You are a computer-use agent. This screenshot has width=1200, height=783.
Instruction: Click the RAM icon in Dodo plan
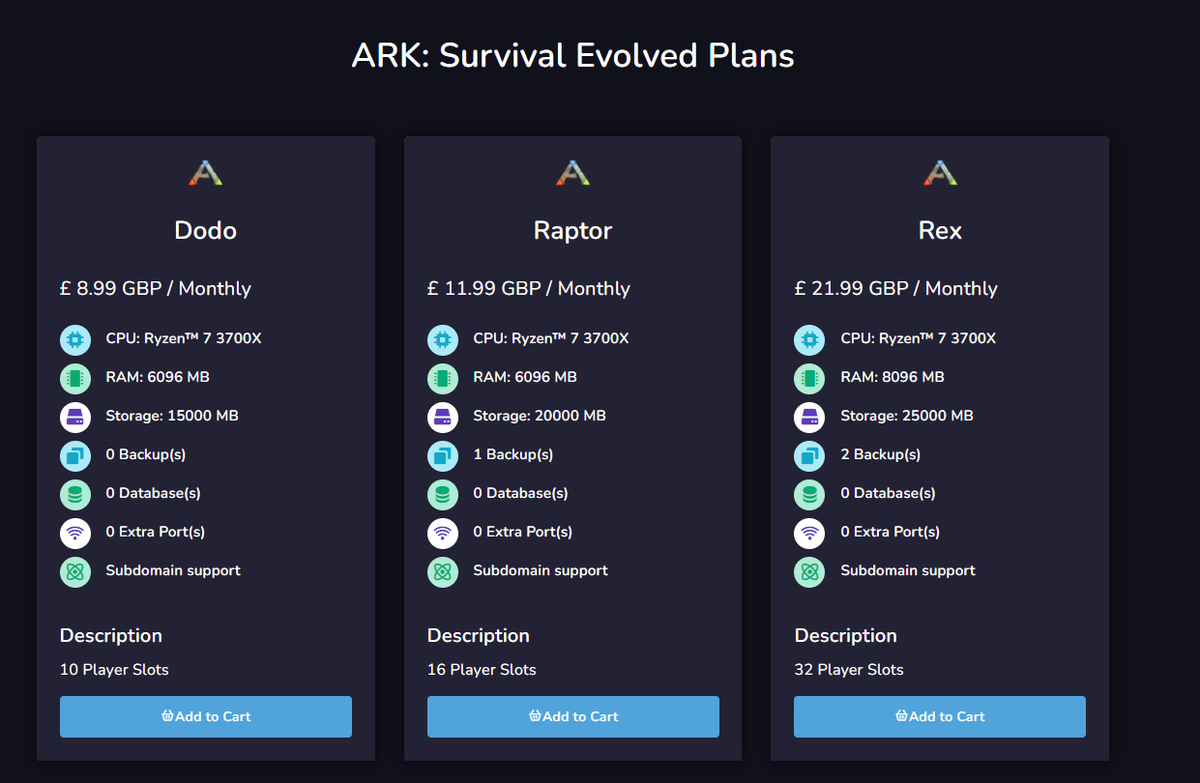[75, 378]
